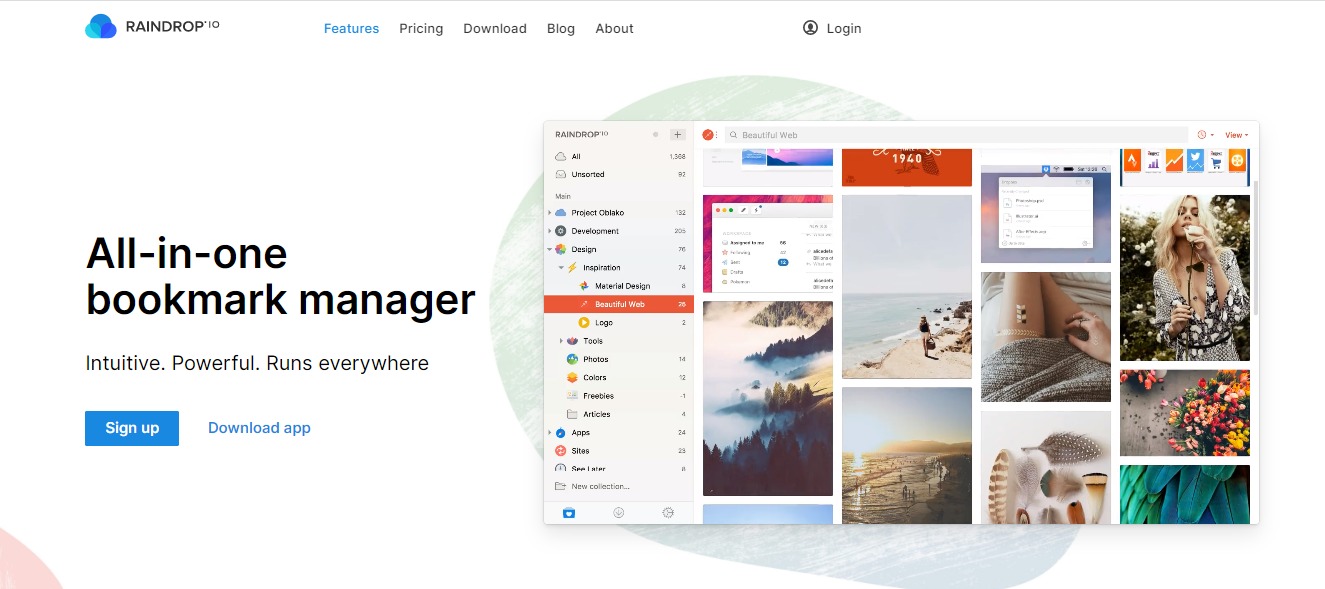The height and width of the screenshot is (589, 1325).
Task: Click the Raindrop.io cloud logo
Action: pyautogui.click(x=101, y=27)
